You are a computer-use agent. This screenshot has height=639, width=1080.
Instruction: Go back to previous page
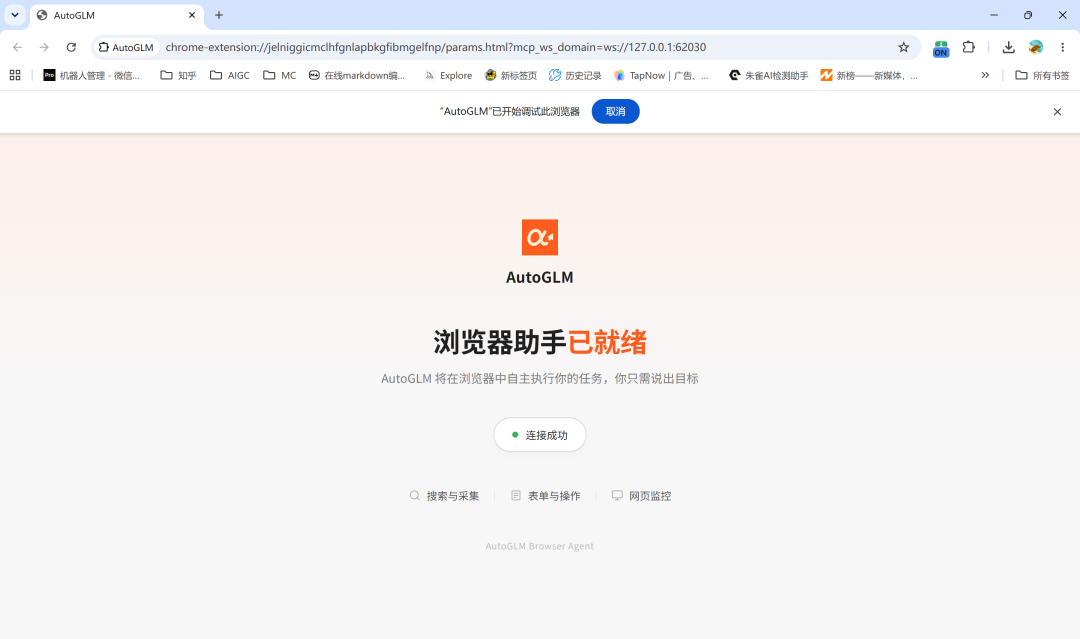click(17, 47)
